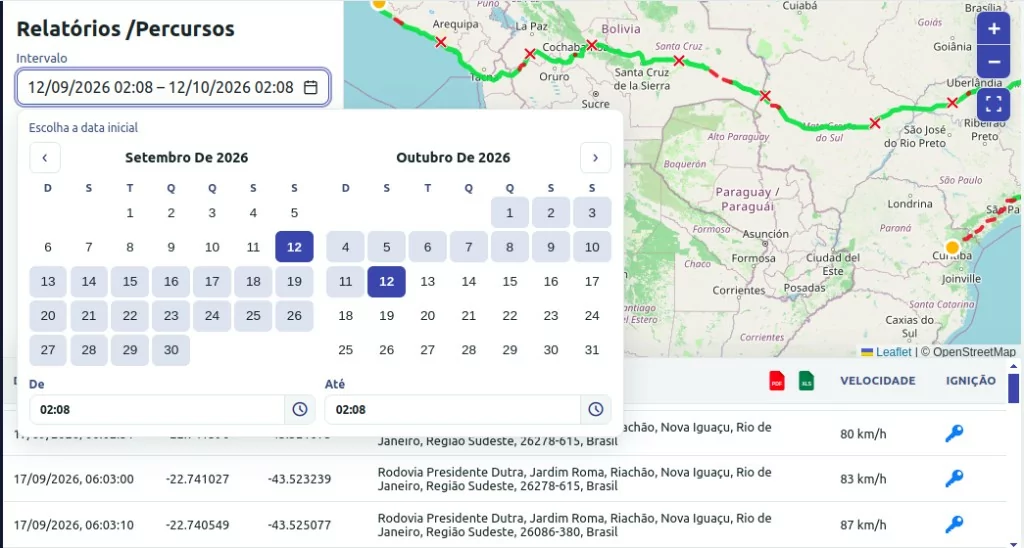Click timestamp 17/09/2026, 06:03:00

[x=74, y=479]
